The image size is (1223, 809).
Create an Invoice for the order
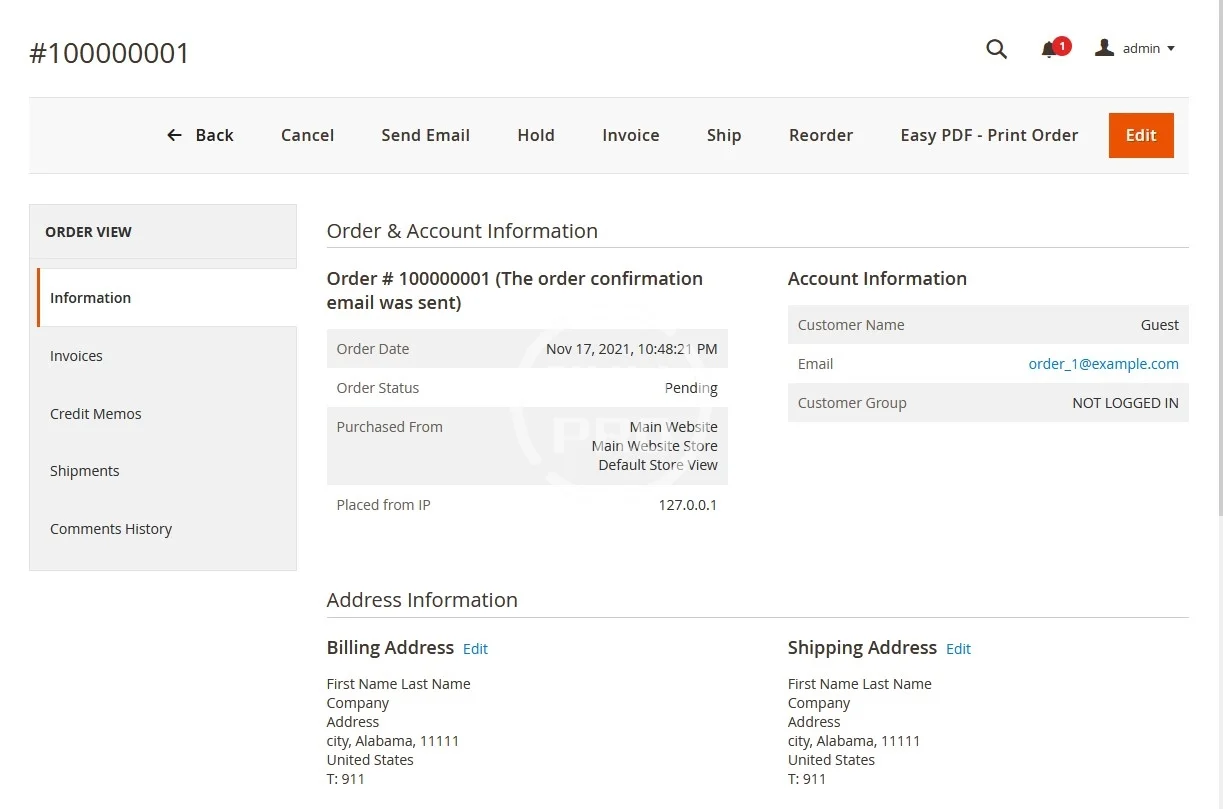[630, 135]
